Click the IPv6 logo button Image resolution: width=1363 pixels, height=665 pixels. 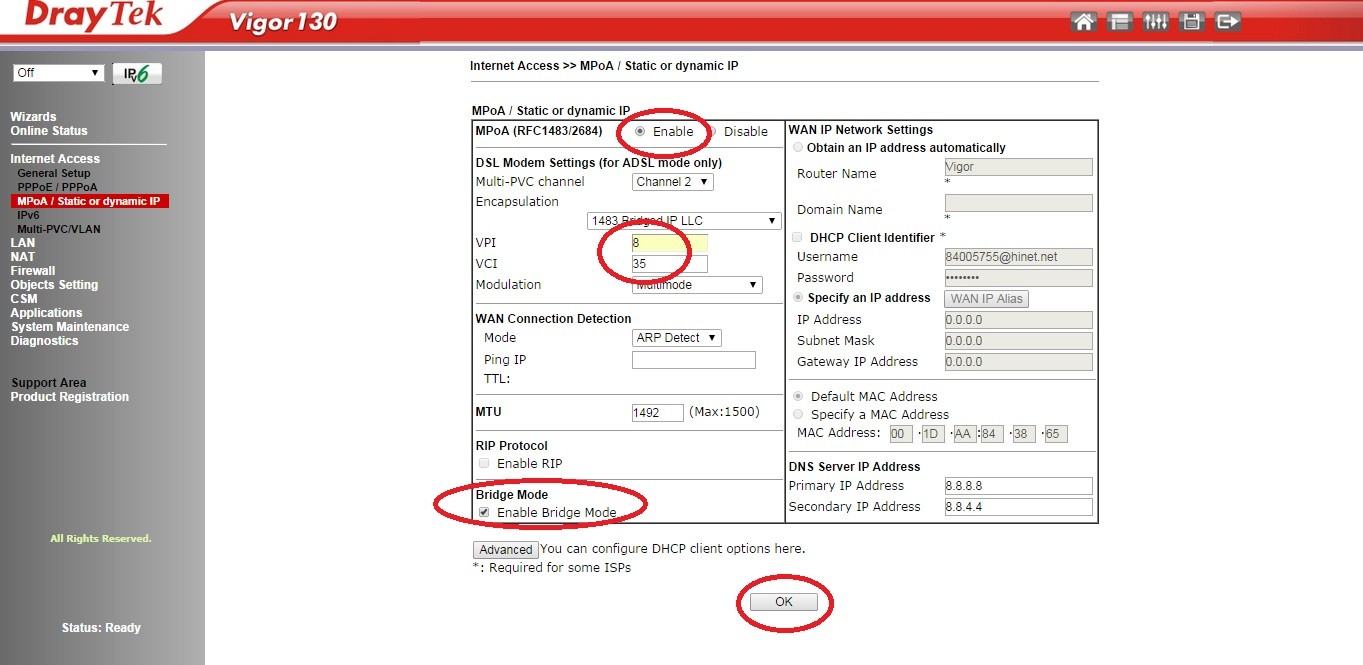click(137, 74)
